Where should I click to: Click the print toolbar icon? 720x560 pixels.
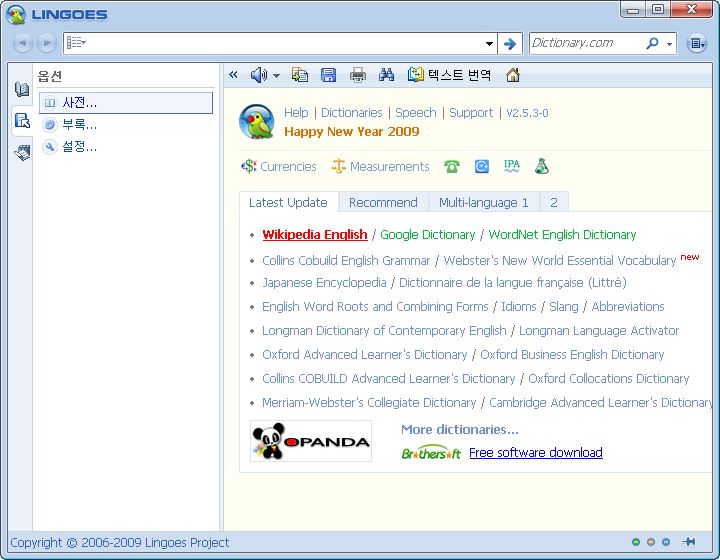coord(358,75)
